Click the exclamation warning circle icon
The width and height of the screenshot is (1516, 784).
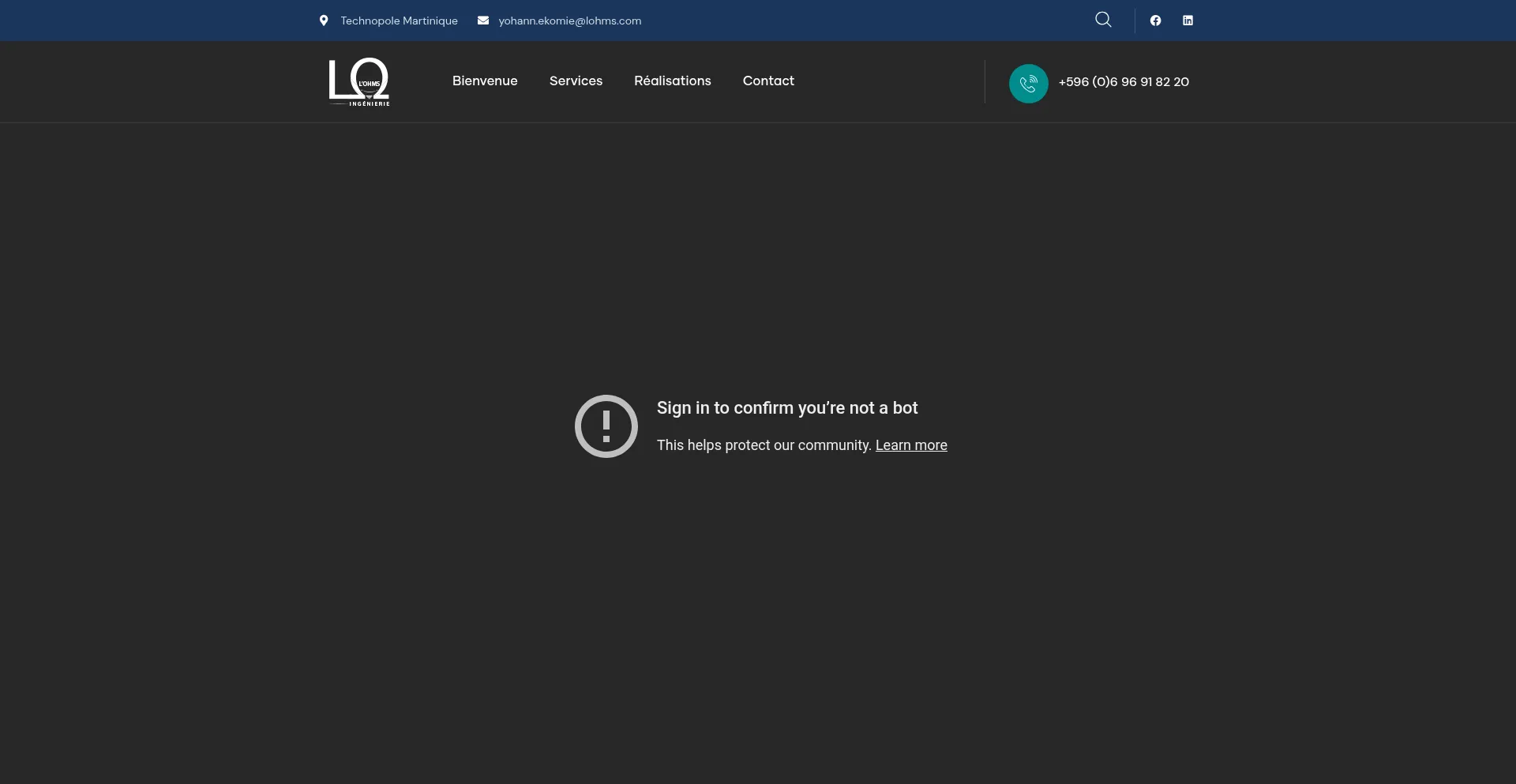[x=606, y=426]
